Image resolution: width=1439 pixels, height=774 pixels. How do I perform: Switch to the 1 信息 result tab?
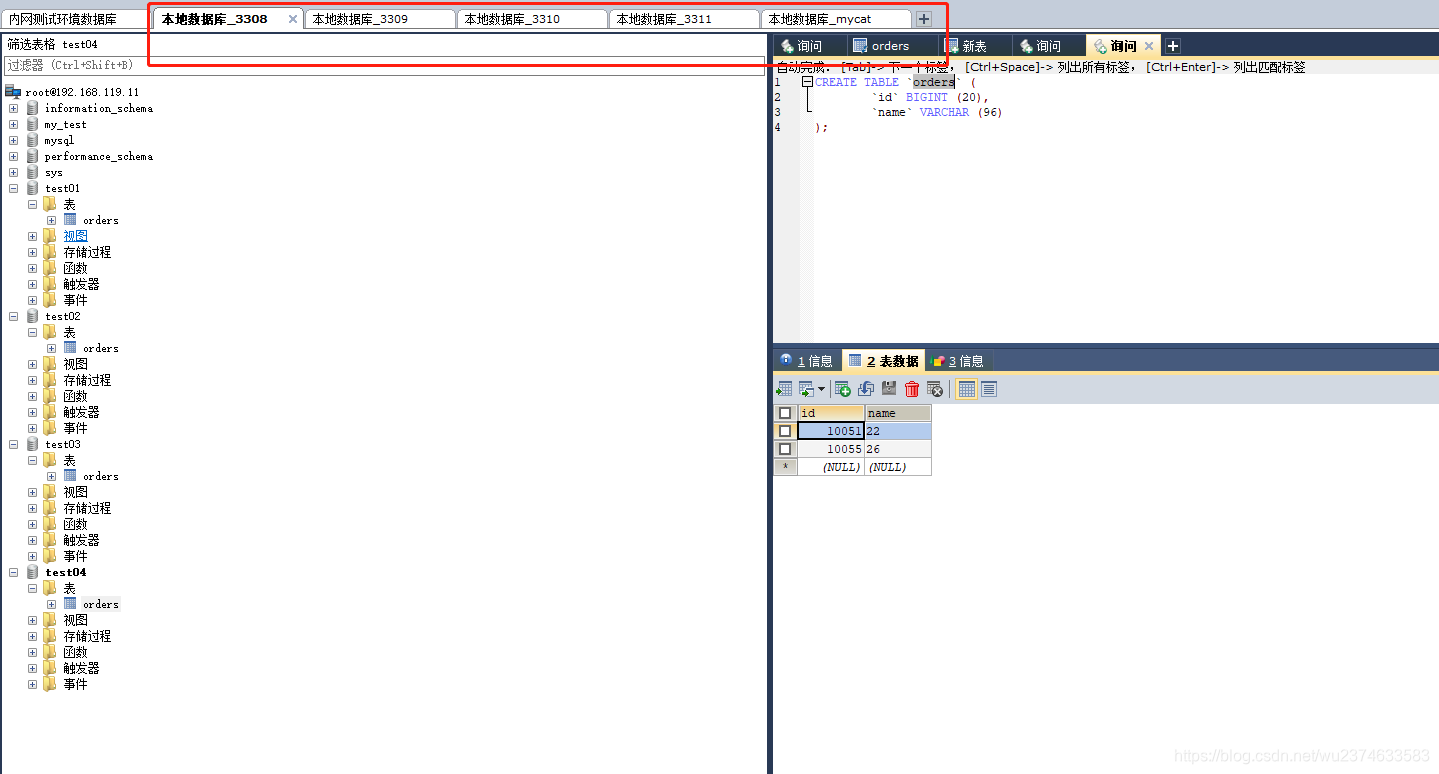[806, 361]
